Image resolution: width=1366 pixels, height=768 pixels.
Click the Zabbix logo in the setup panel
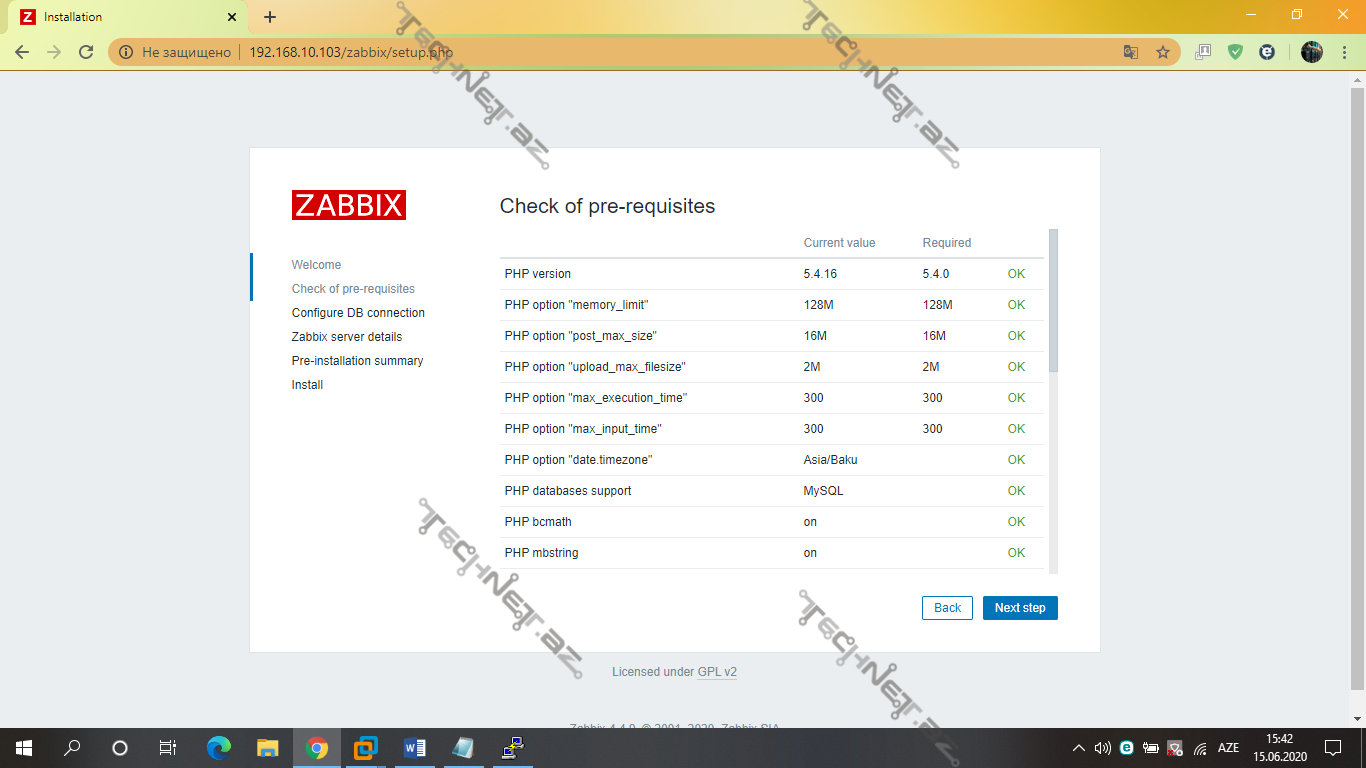pos(349,205)
